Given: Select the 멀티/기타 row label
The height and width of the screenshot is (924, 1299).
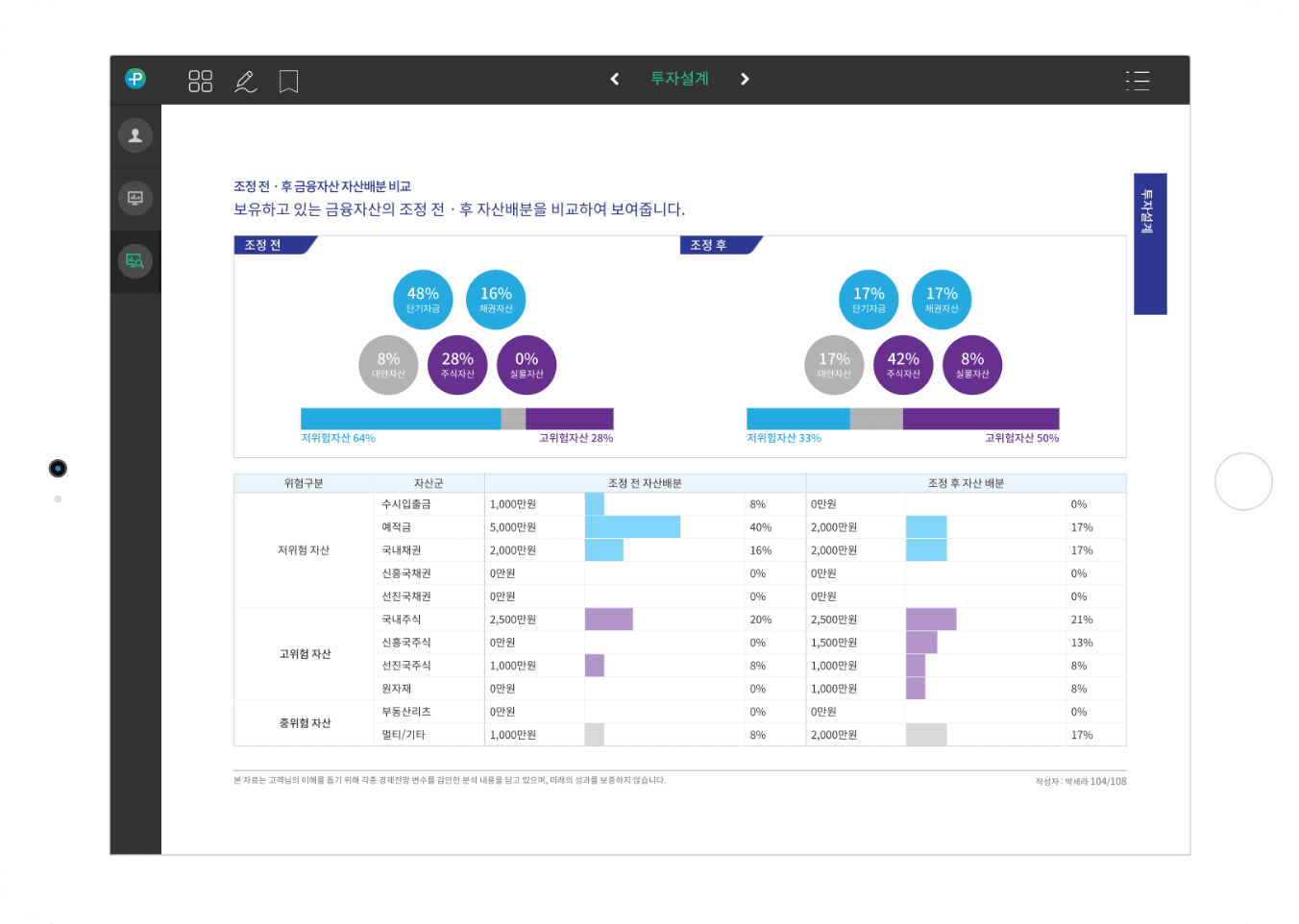Looking at the screenshot, I should pos(404,735).
